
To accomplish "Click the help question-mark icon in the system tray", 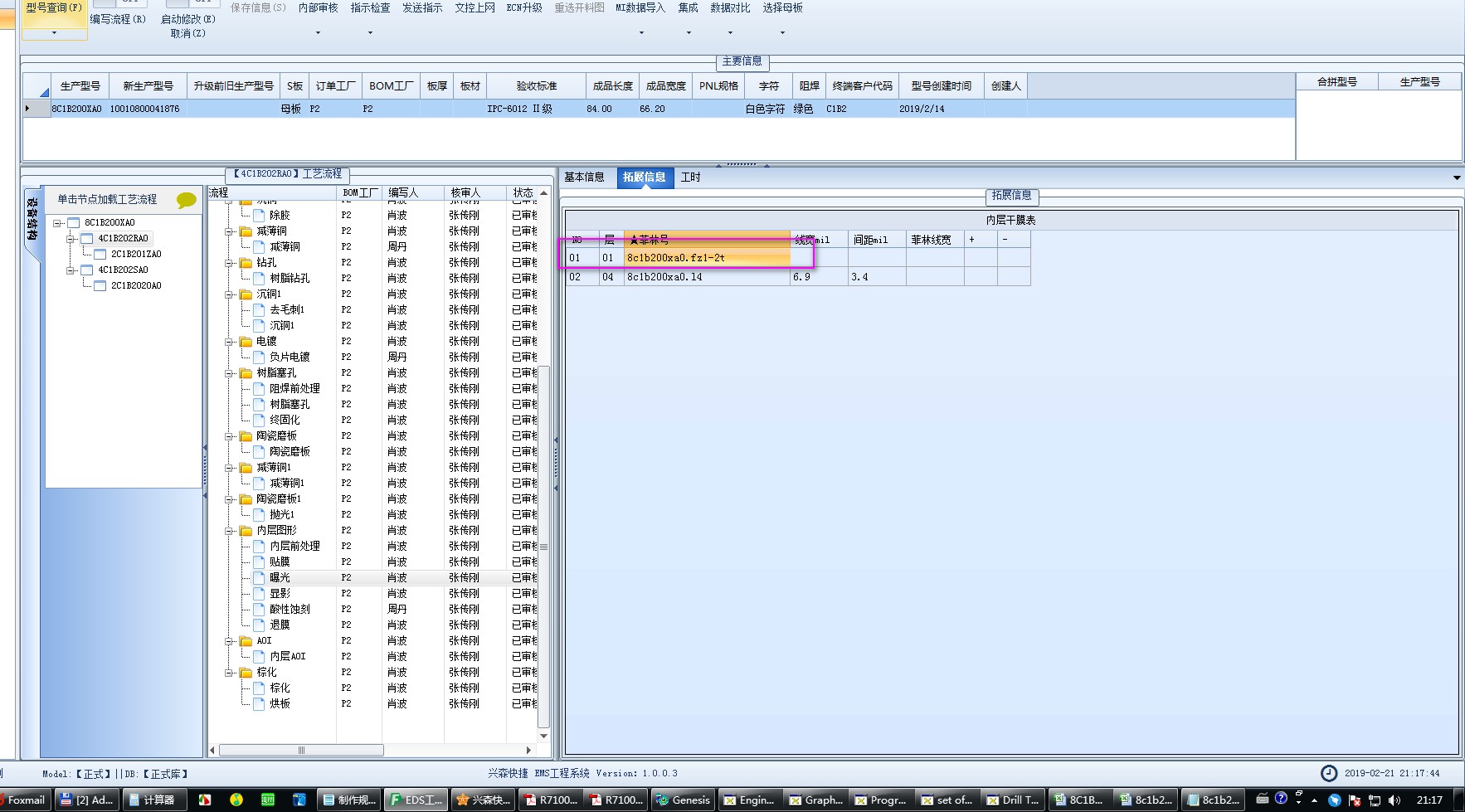I will [x=1281, y=798].
